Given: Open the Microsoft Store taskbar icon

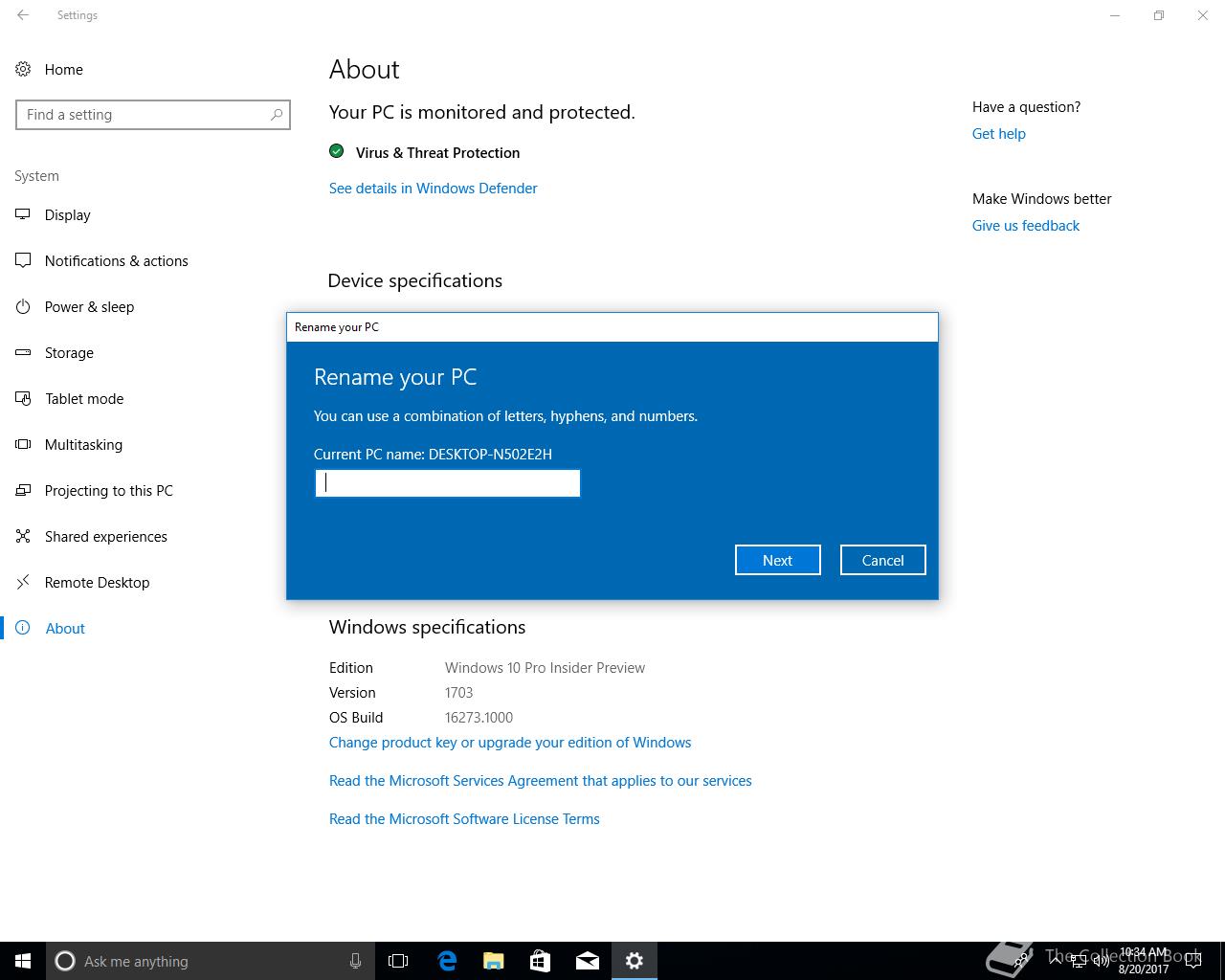Looking at the screenshot, I should pos(541,961).
